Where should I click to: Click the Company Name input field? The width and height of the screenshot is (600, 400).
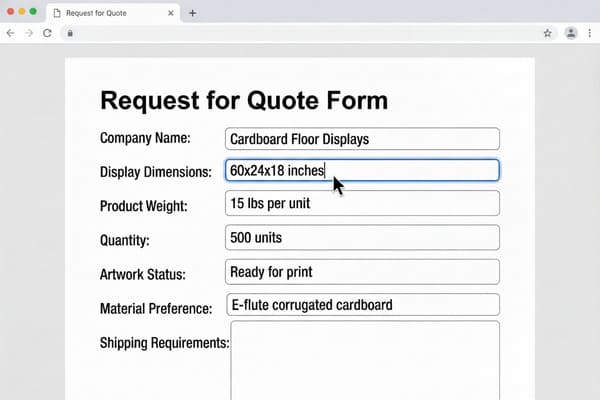point(362,139)
